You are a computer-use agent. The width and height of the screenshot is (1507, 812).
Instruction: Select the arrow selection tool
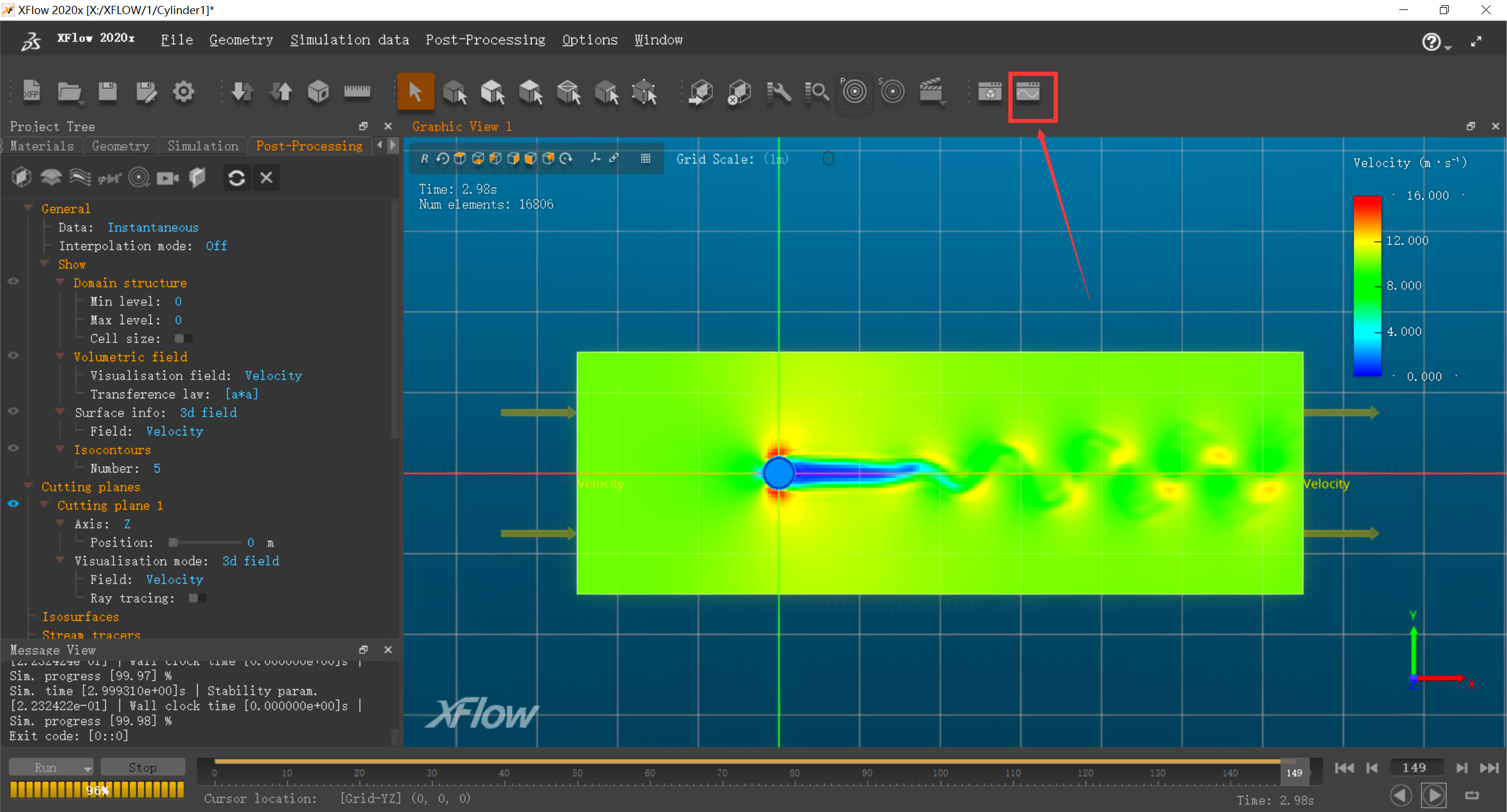coord(416,92)
